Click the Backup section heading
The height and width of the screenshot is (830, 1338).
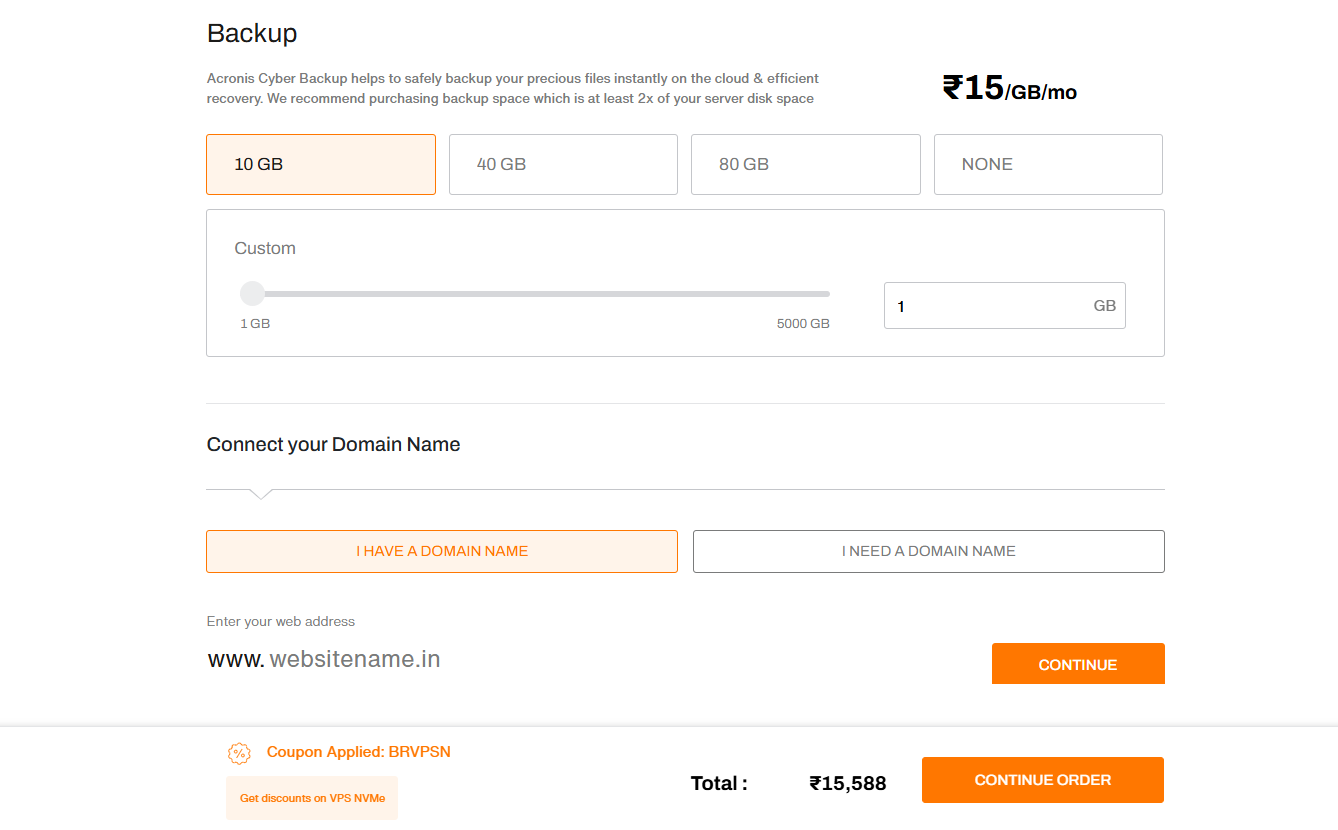[x=252, y=33]
